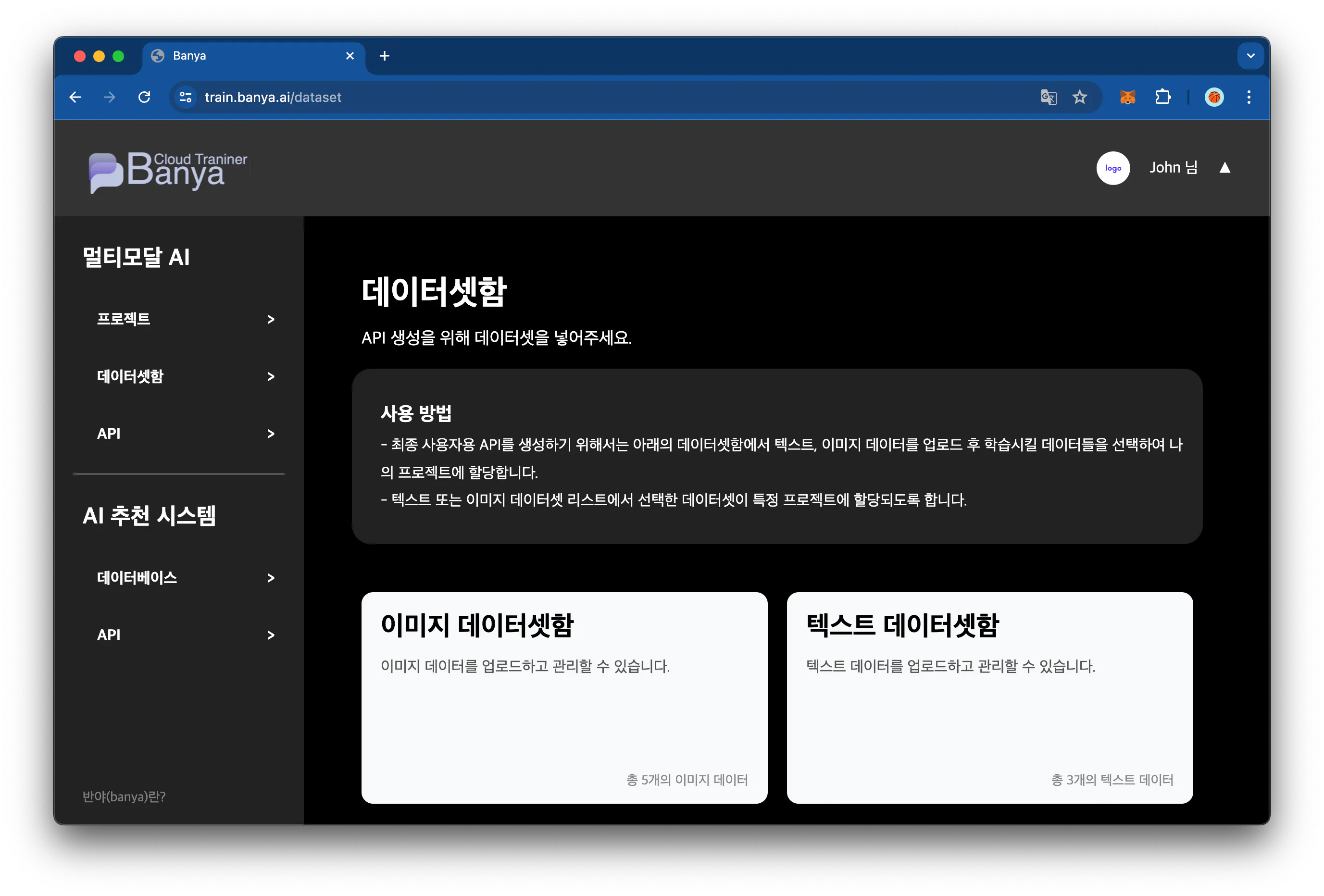This screenshot has width=1324, height=896.
Task: Open the MetaMask fox extension
Action: point(1127,98)
